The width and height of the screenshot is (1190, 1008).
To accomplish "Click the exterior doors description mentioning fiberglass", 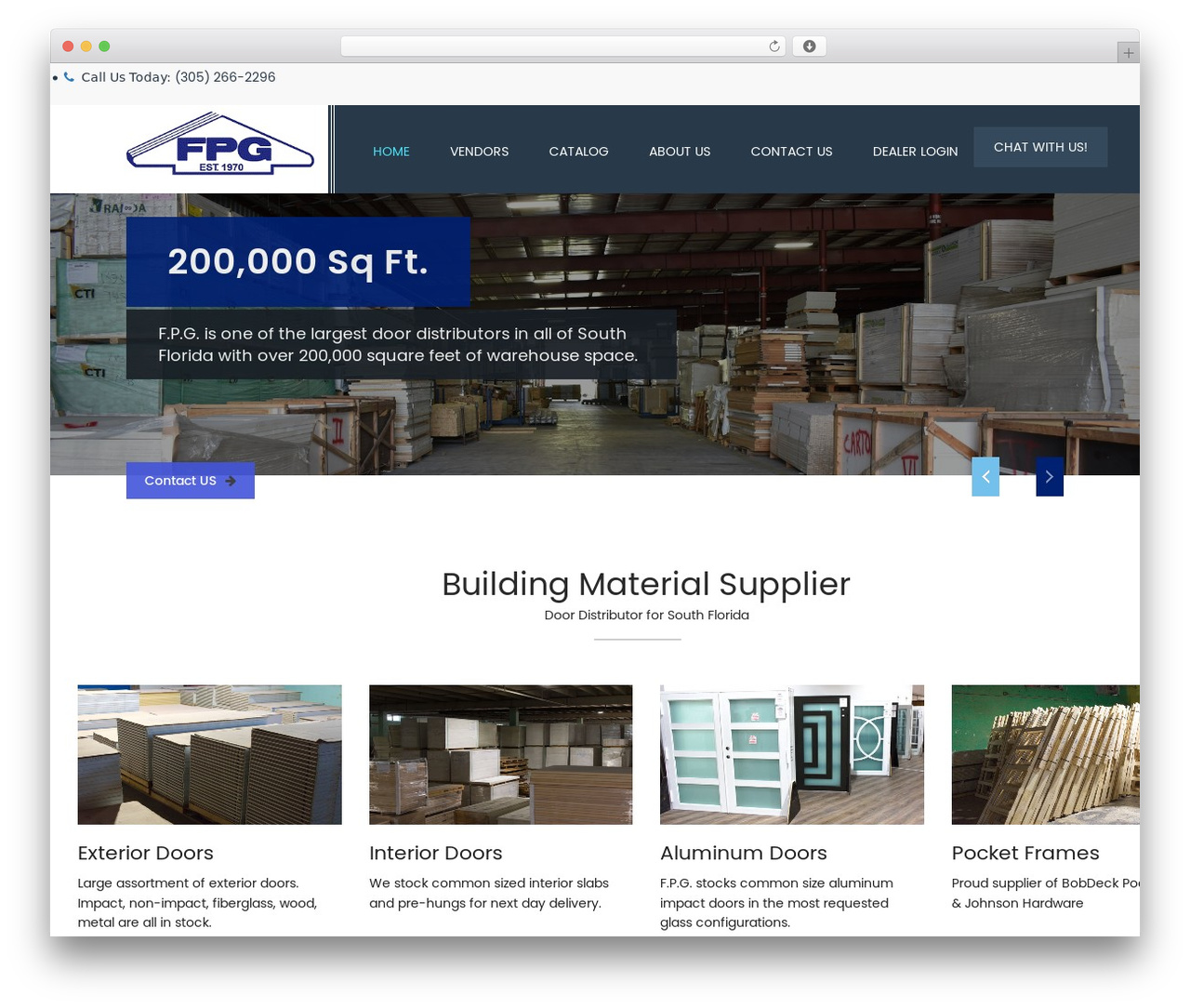I will 198,903.
